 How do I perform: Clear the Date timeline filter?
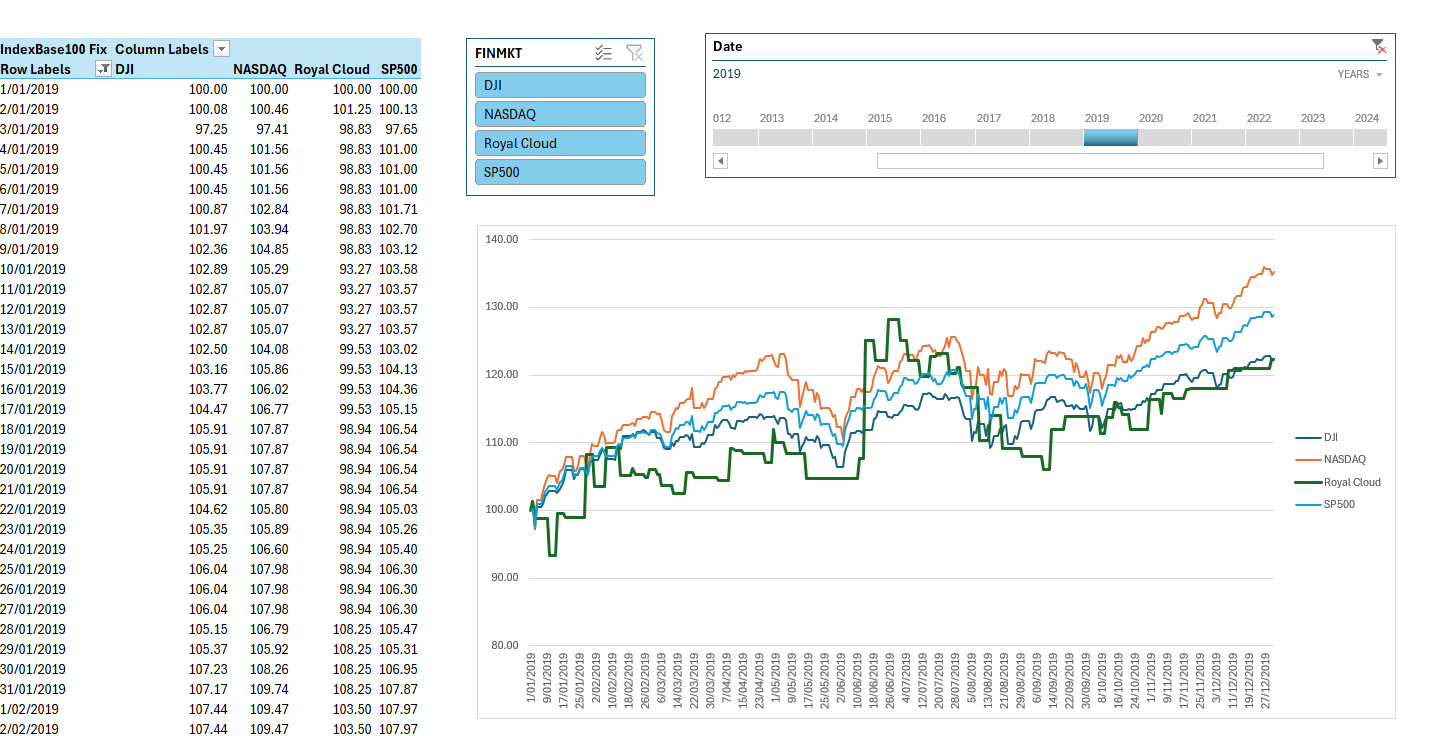tap(1378, 46)
